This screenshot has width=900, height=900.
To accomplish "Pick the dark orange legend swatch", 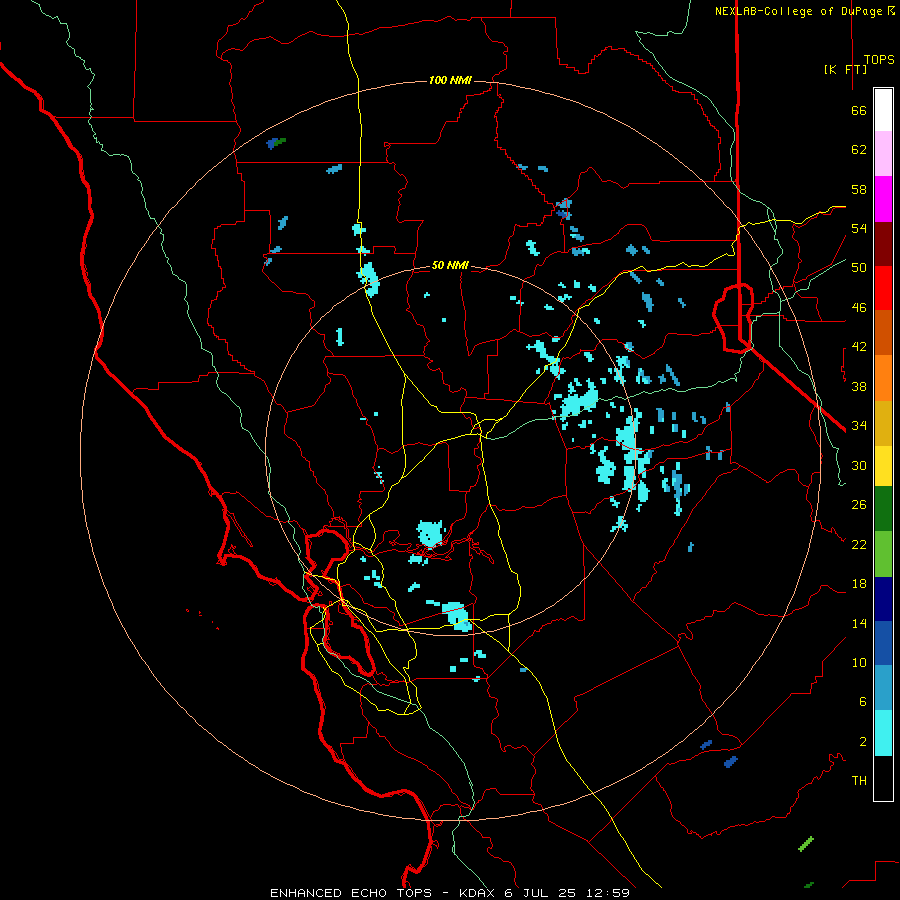I will [883, 333].
